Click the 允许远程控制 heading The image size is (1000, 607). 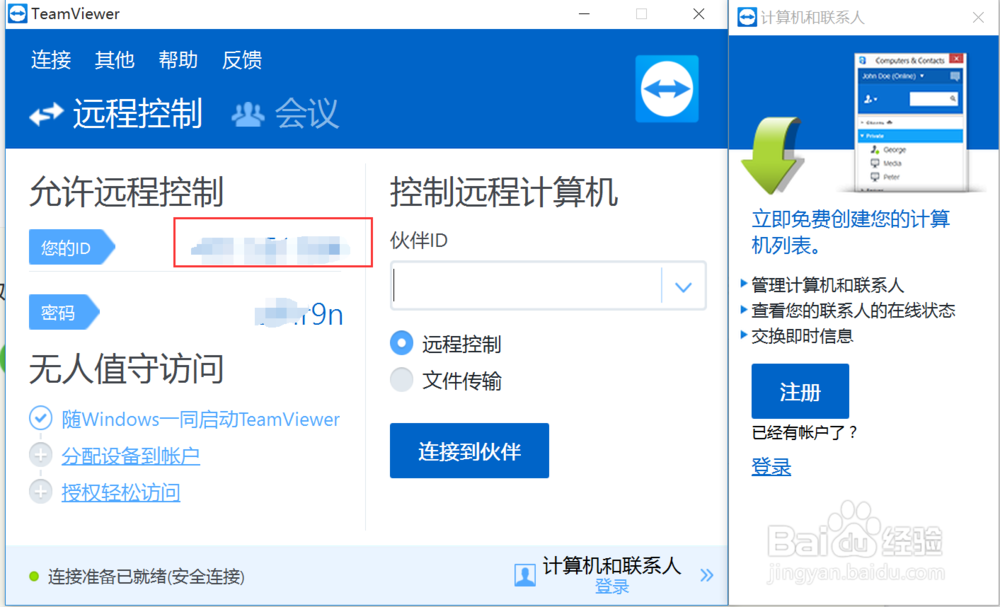126,191
